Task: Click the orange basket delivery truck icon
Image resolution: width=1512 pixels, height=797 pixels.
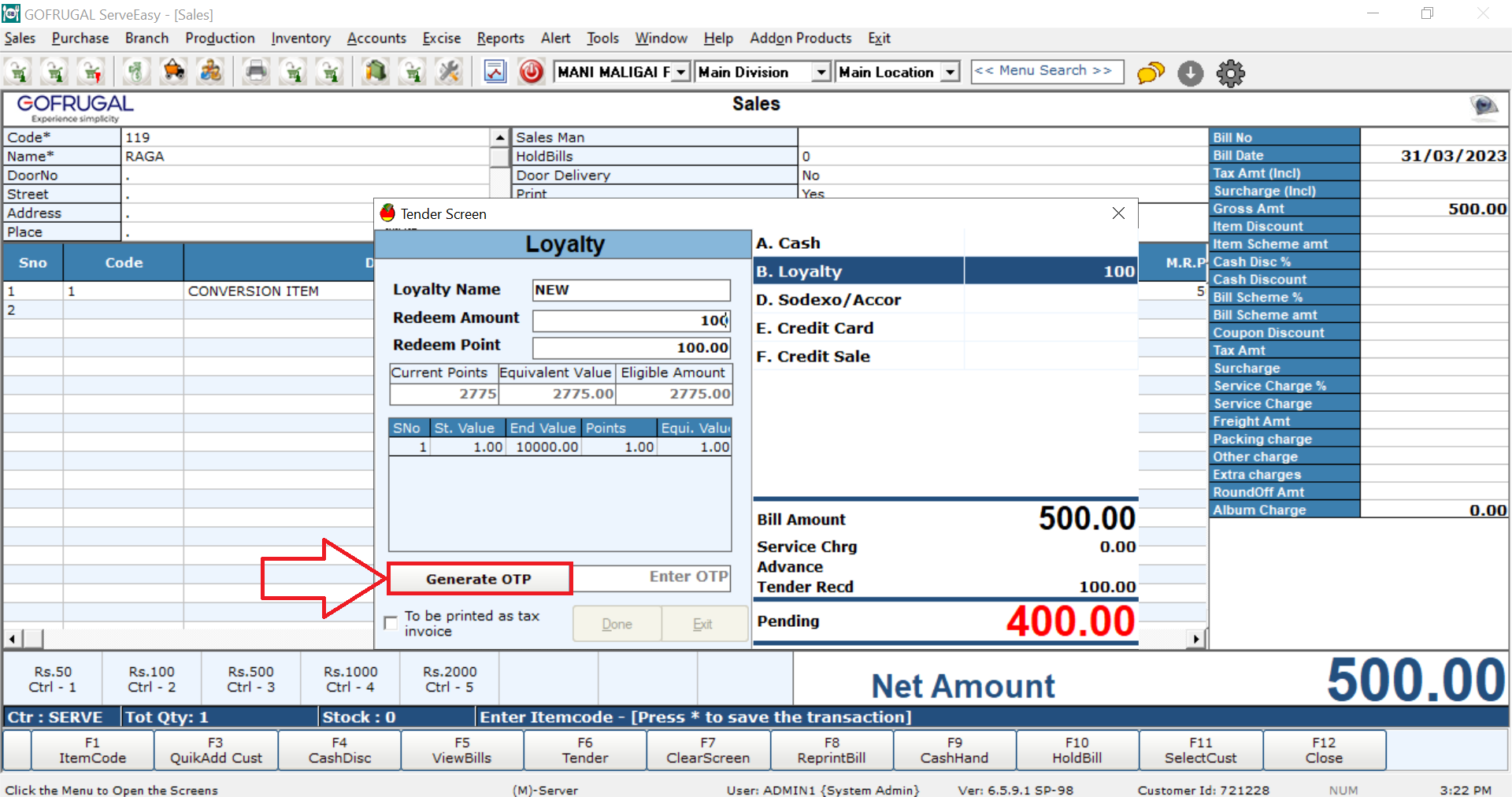Action: point(173,72)
